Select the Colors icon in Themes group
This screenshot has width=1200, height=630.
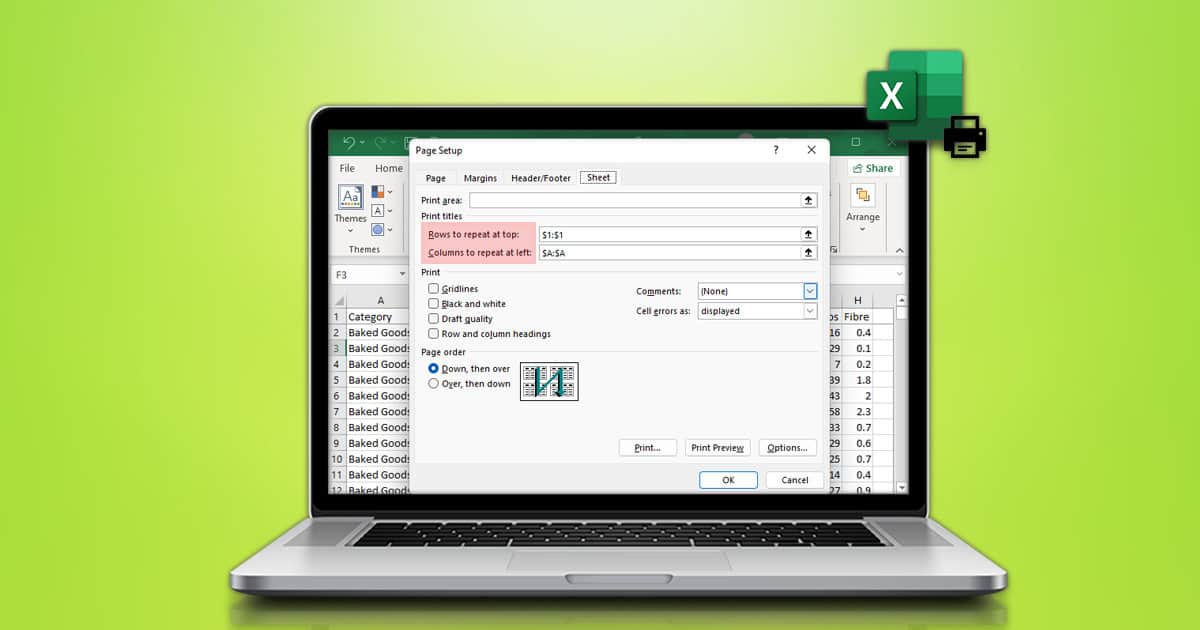pyautogui.click(x=376, y=192)
